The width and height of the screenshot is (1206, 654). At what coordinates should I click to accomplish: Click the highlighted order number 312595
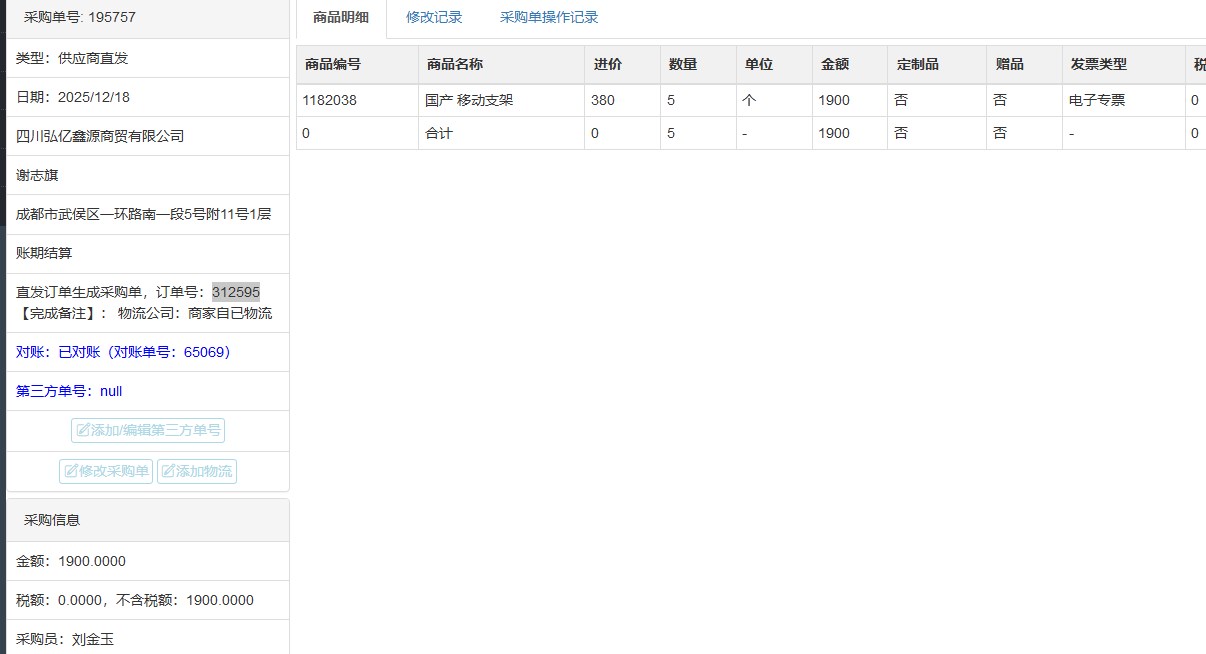tap(236, 292)
